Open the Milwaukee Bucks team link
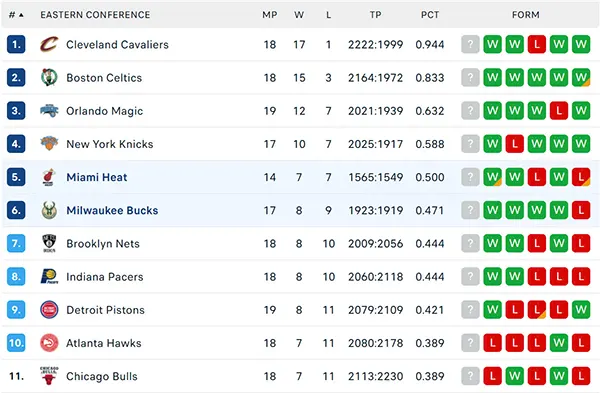This screenshot has height=393, width=600. tap(112, 210)
